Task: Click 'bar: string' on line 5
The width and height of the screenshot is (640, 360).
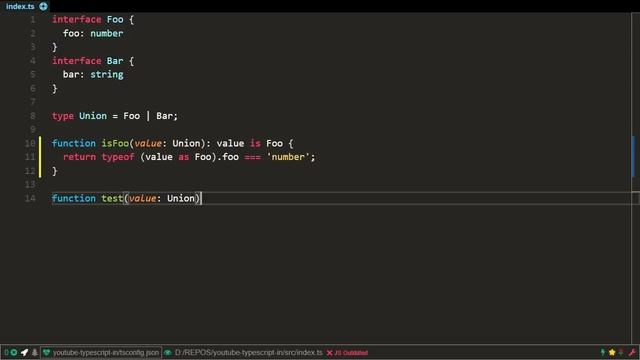Action: point(93,74)
